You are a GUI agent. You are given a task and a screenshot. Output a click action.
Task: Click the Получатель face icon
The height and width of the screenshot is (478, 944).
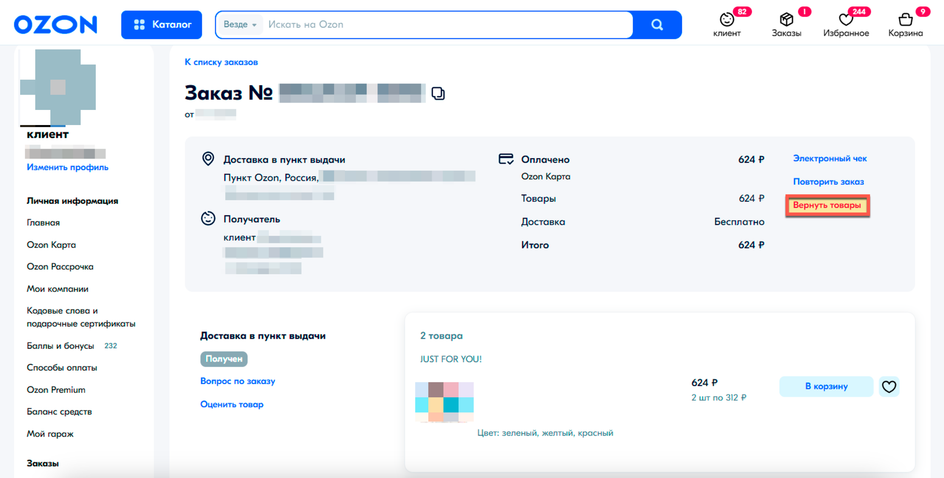[x=208, y=219]
